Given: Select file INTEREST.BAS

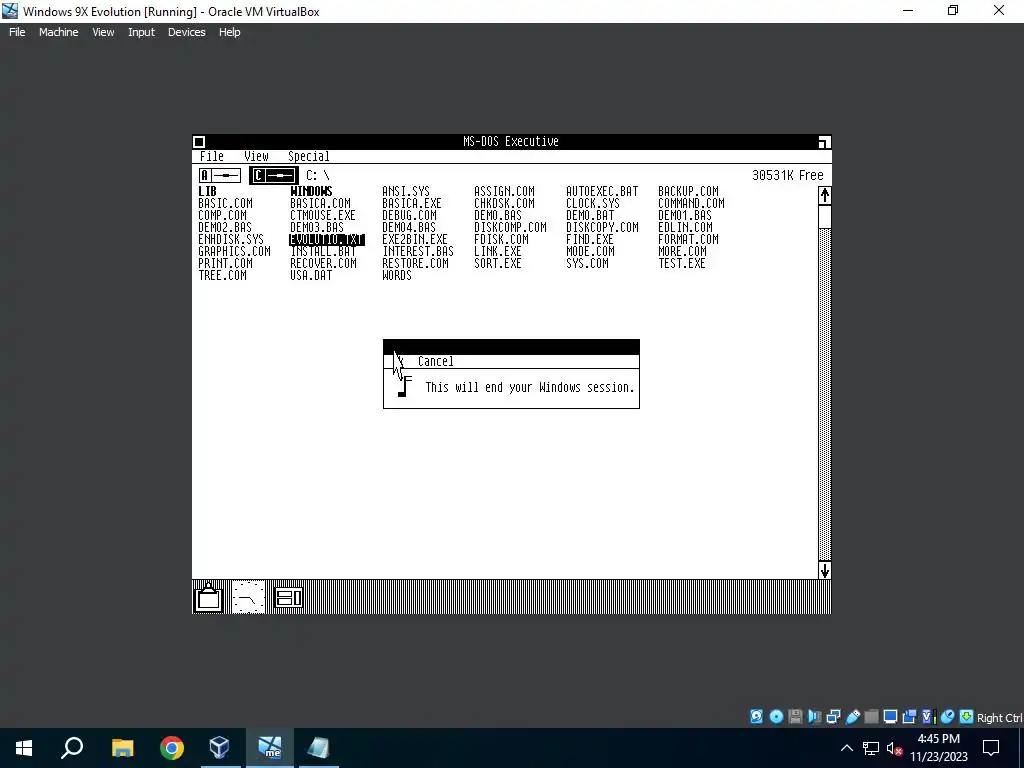Looking at the screenshot, I should [x=417, y=251].
